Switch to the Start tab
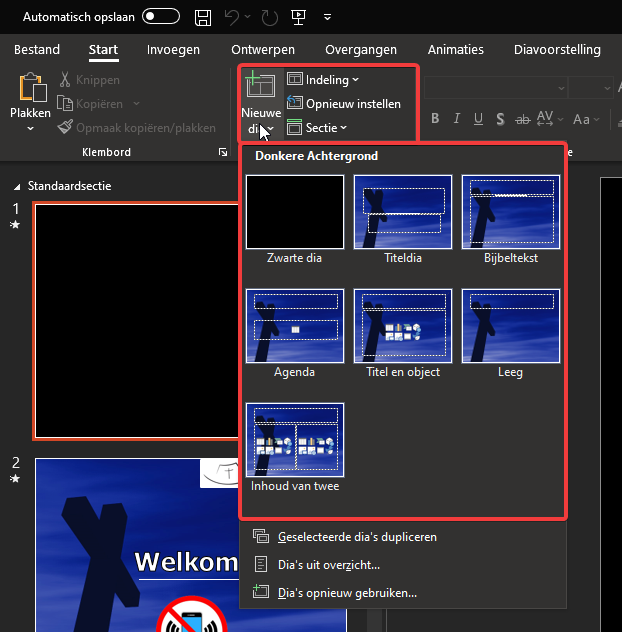Image resolution: width=622 pixels, height=632 pixels. click(x=103, y=50)
